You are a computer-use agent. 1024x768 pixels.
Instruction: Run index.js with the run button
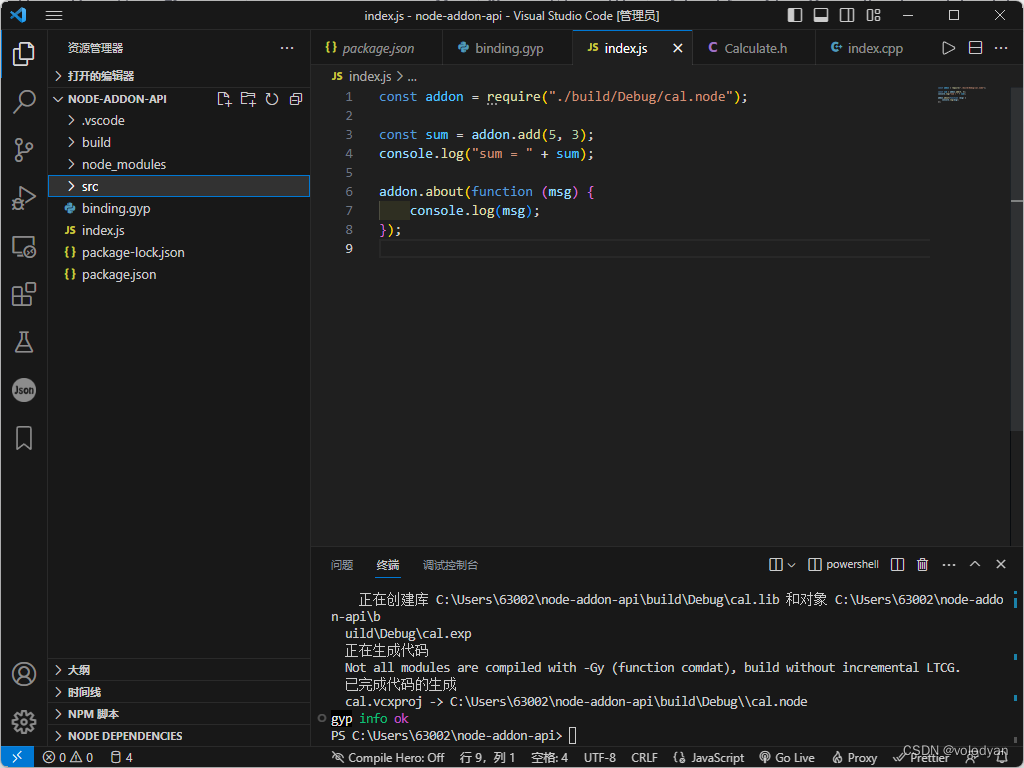coord(948,47)
